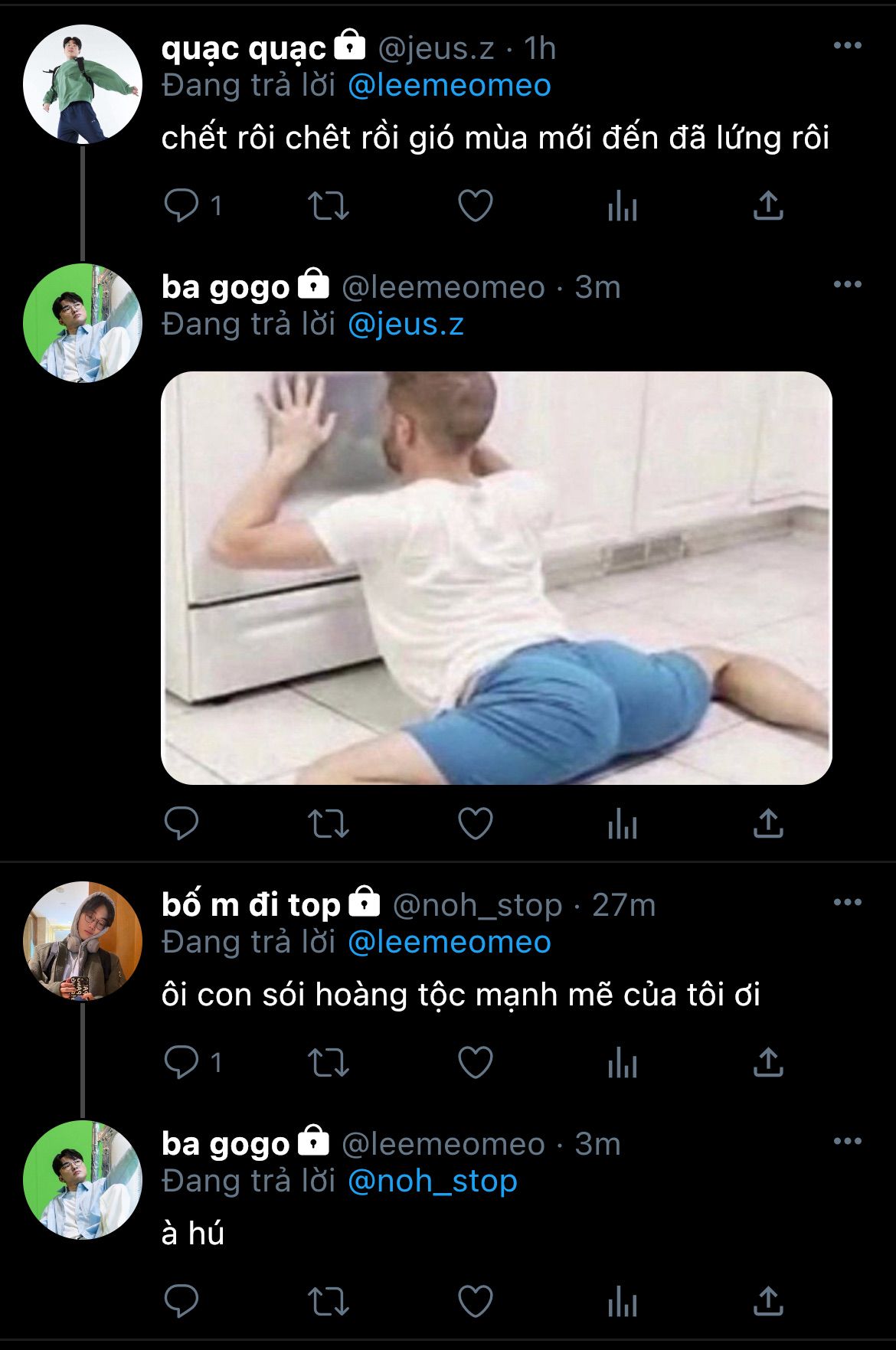Open the @leemeomeo mention in quạc quạc's reply

pyautogui.click(x=449, y=86)
